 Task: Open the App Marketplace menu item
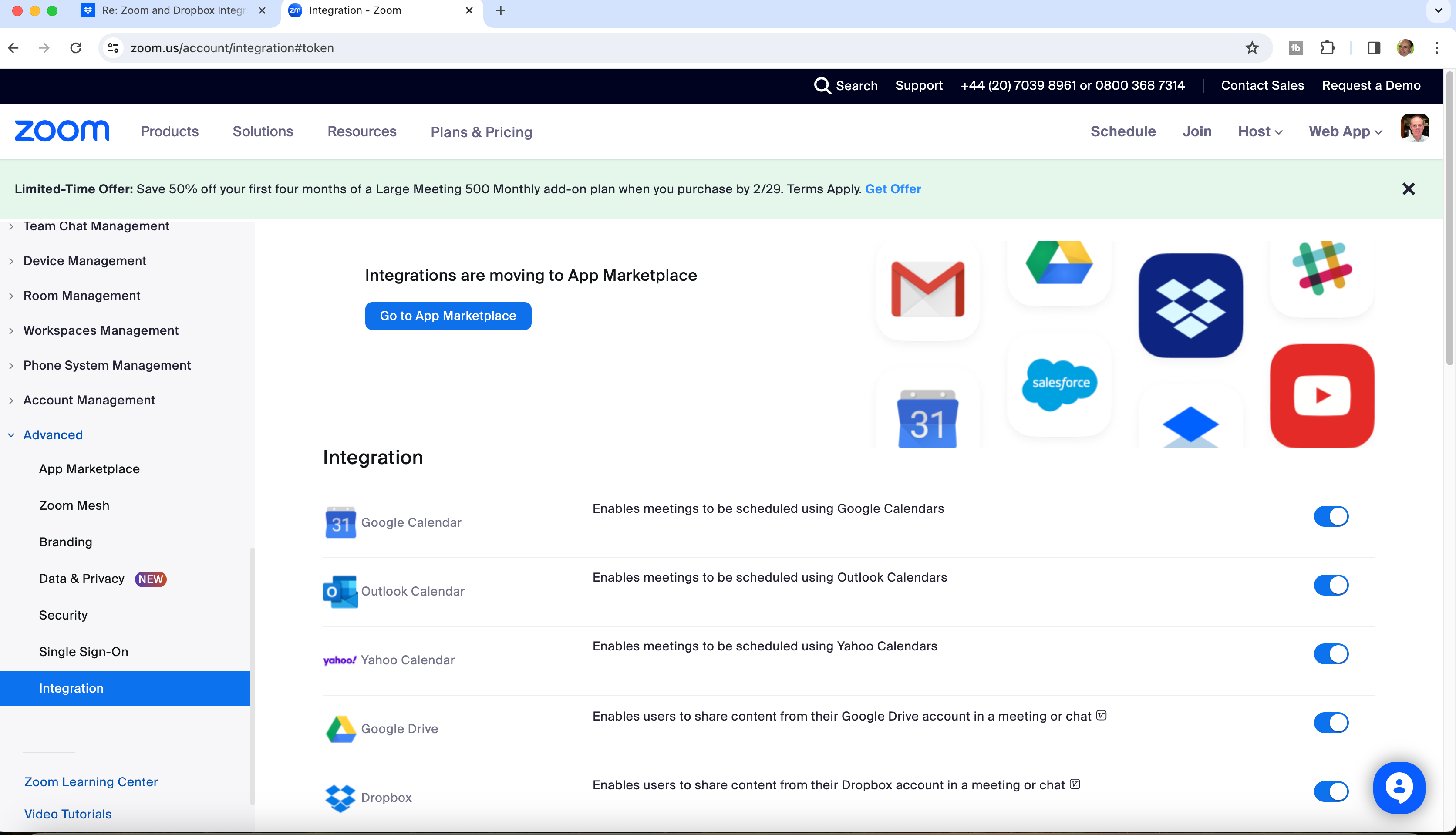coord(89,468)
